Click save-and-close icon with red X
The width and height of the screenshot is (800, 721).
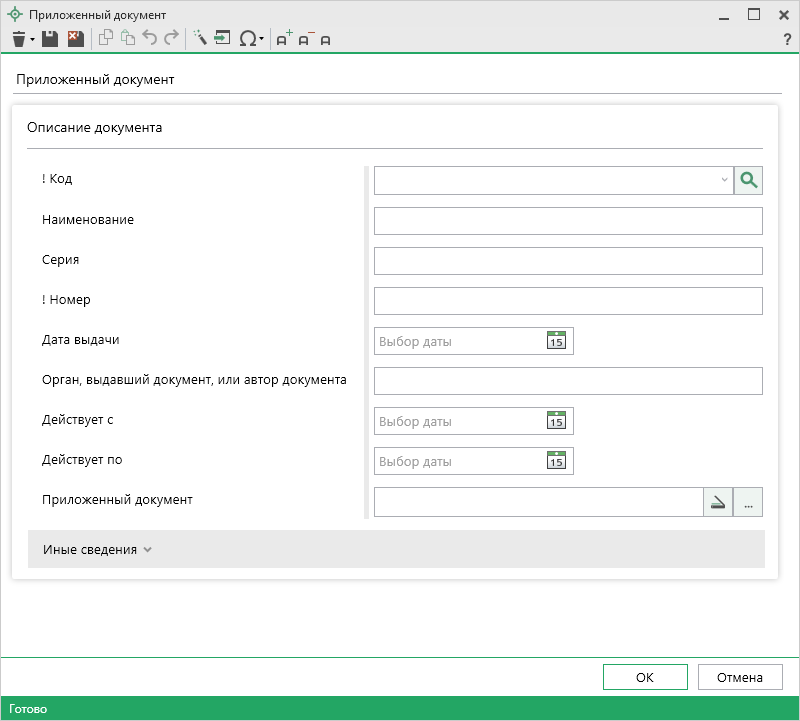click(75, 39)
